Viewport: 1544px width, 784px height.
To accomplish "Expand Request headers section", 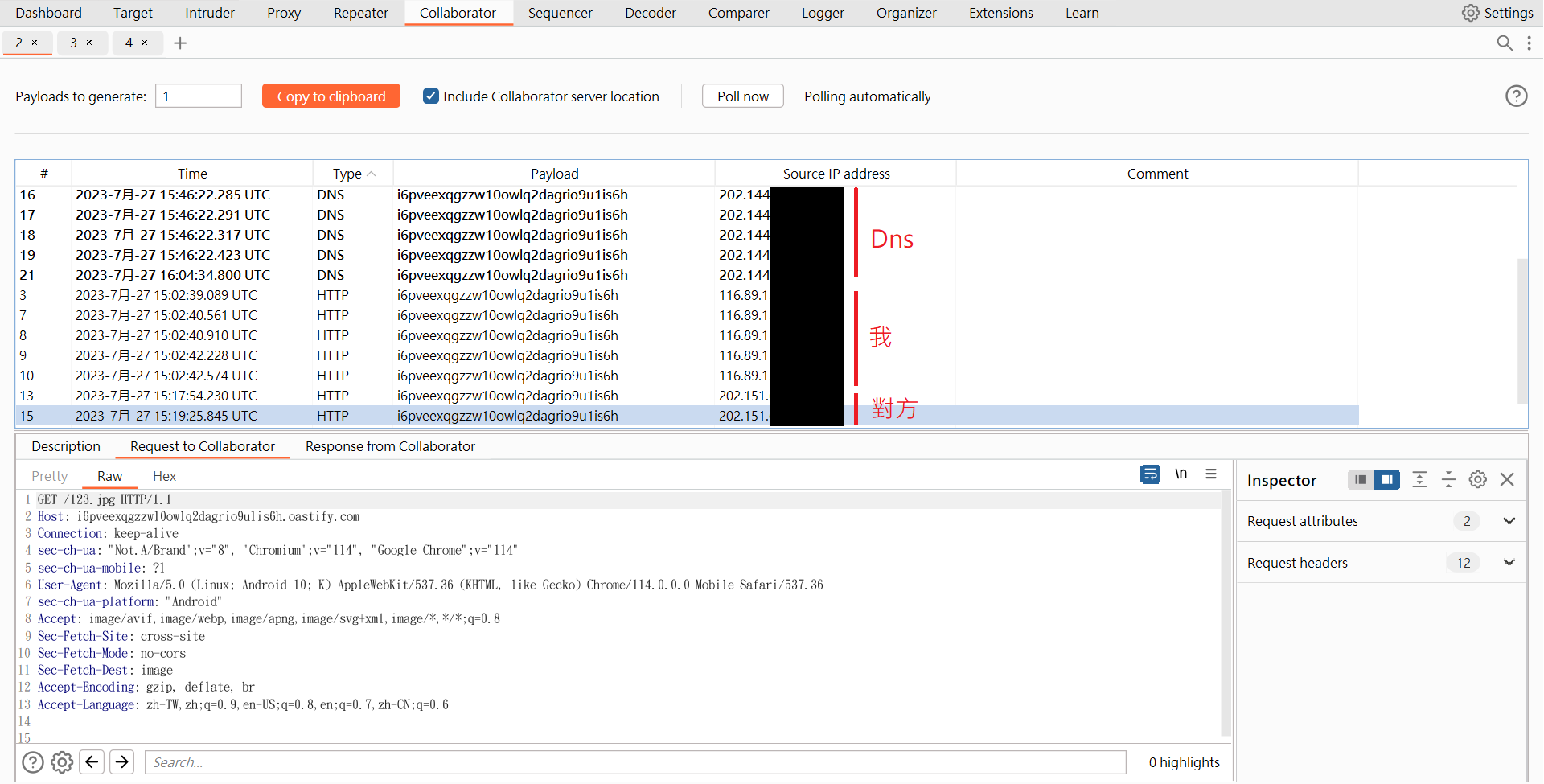I will (1509, 563).
